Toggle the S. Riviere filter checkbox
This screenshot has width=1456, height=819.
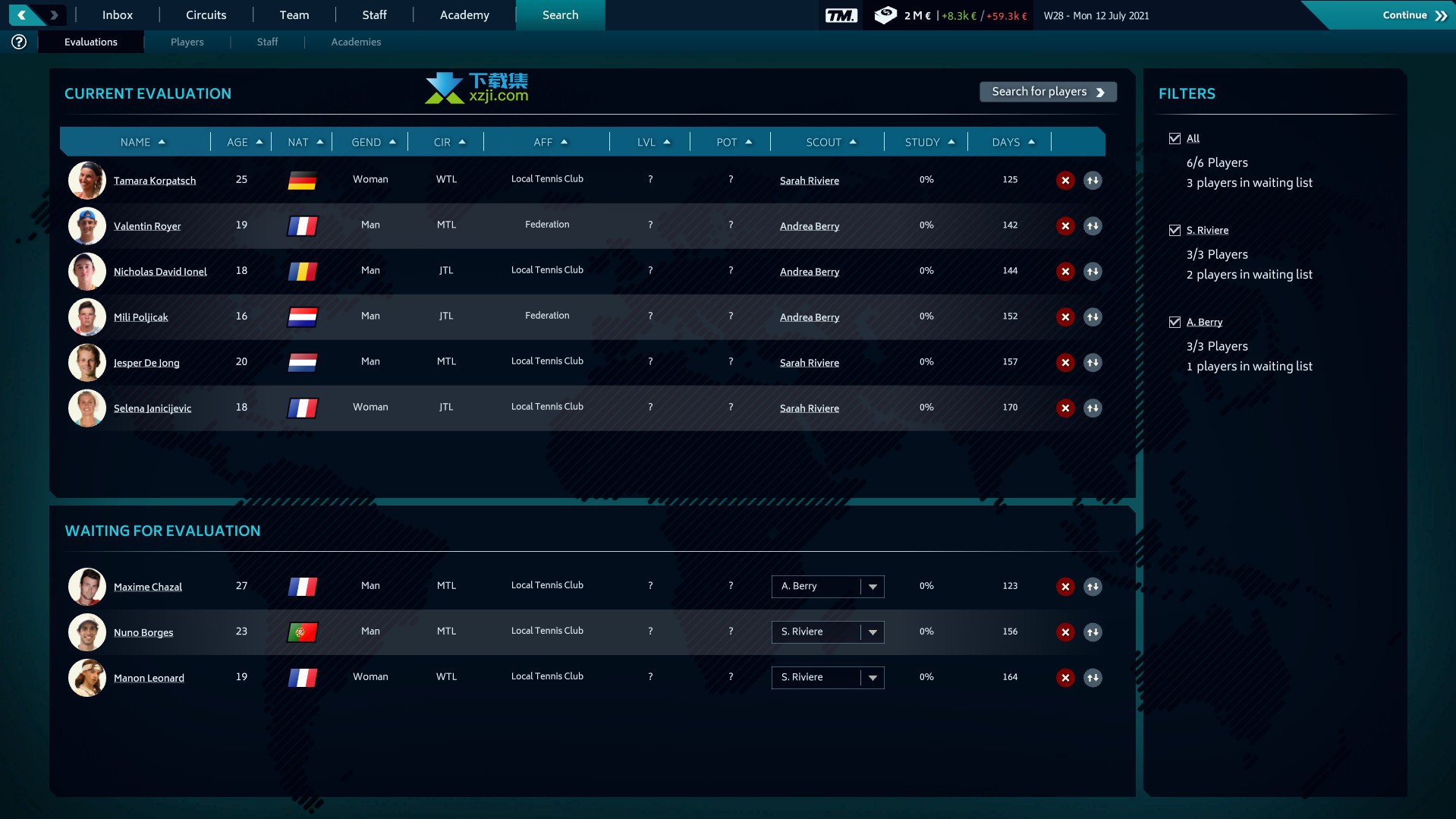[x=1175, y=230]
